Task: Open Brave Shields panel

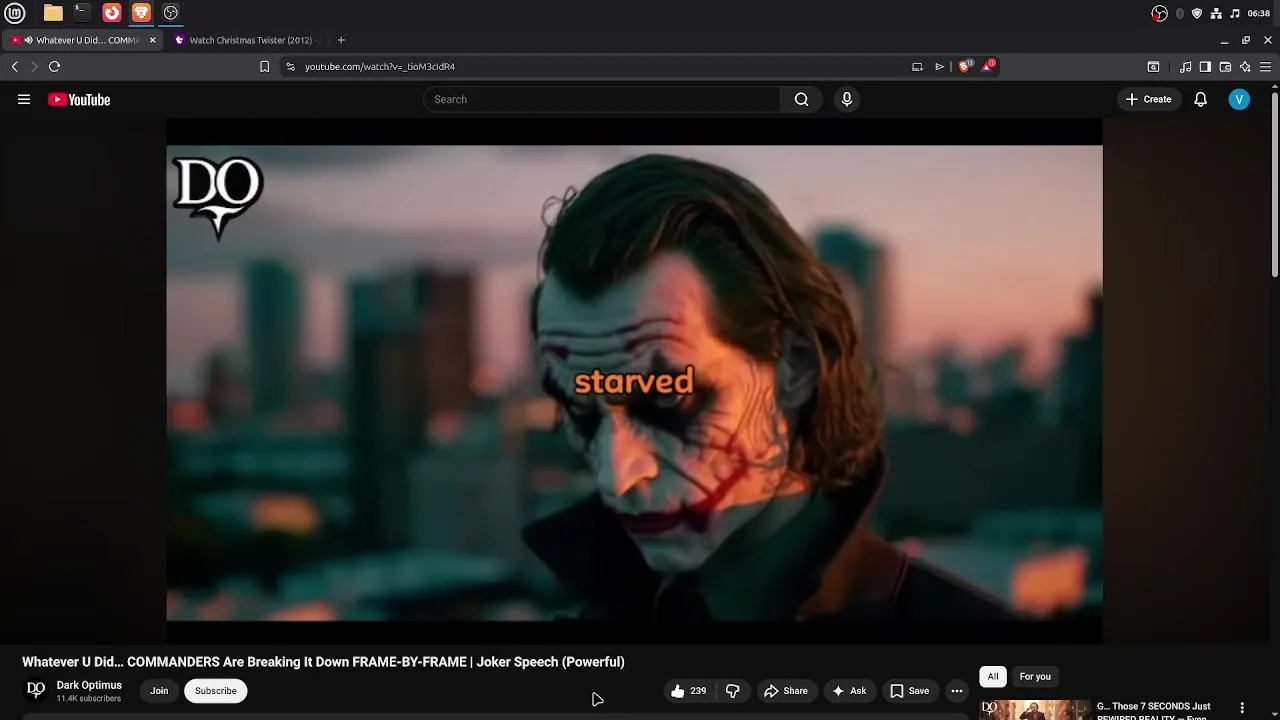Action: [x=965, y=66]
